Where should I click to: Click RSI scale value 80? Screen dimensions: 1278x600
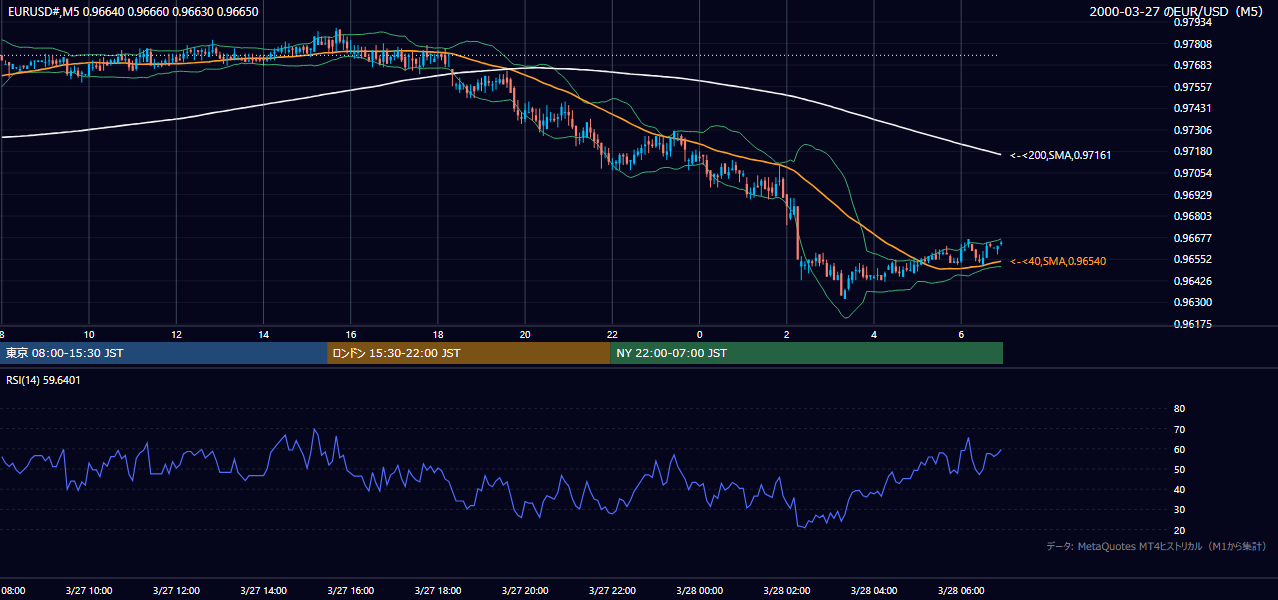[1179, 409]
